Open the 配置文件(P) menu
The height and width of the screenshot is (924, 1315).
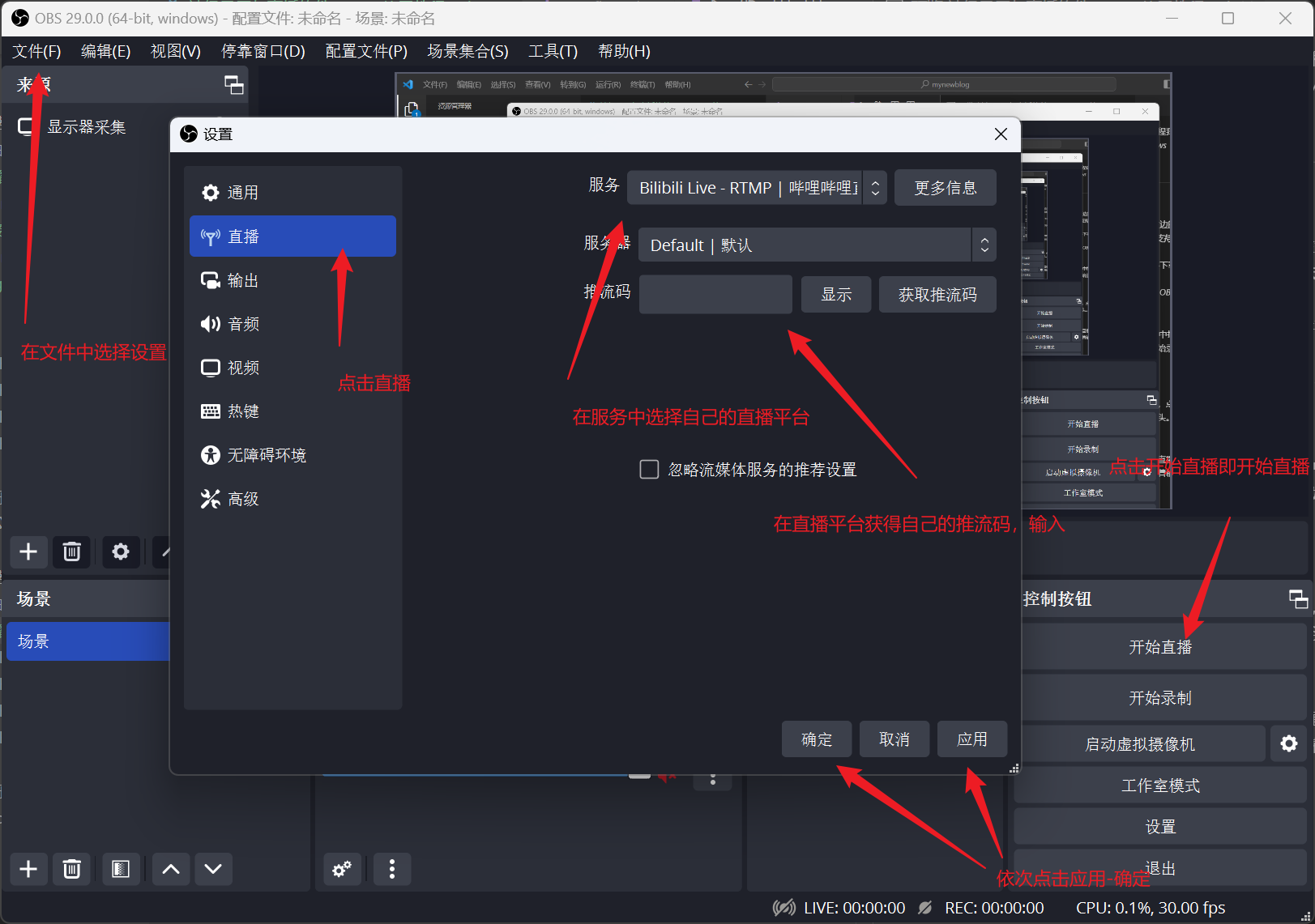[366, 51]
